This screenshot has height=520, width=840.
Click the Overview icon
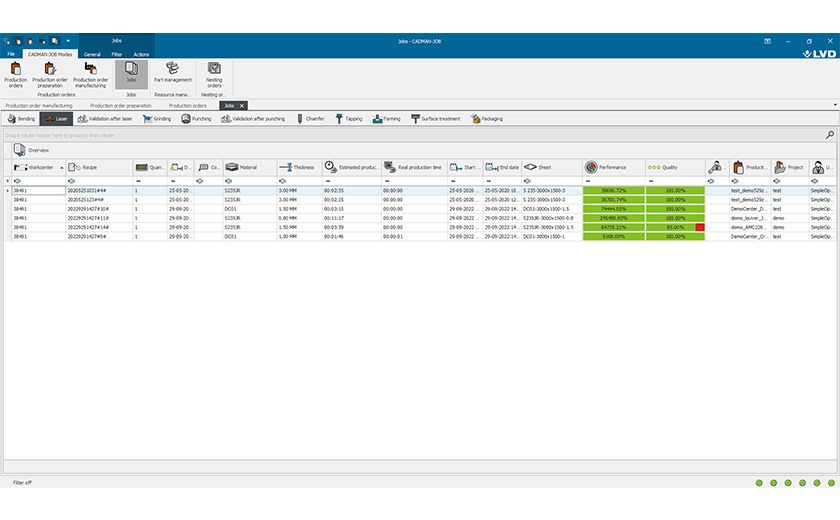20,150
